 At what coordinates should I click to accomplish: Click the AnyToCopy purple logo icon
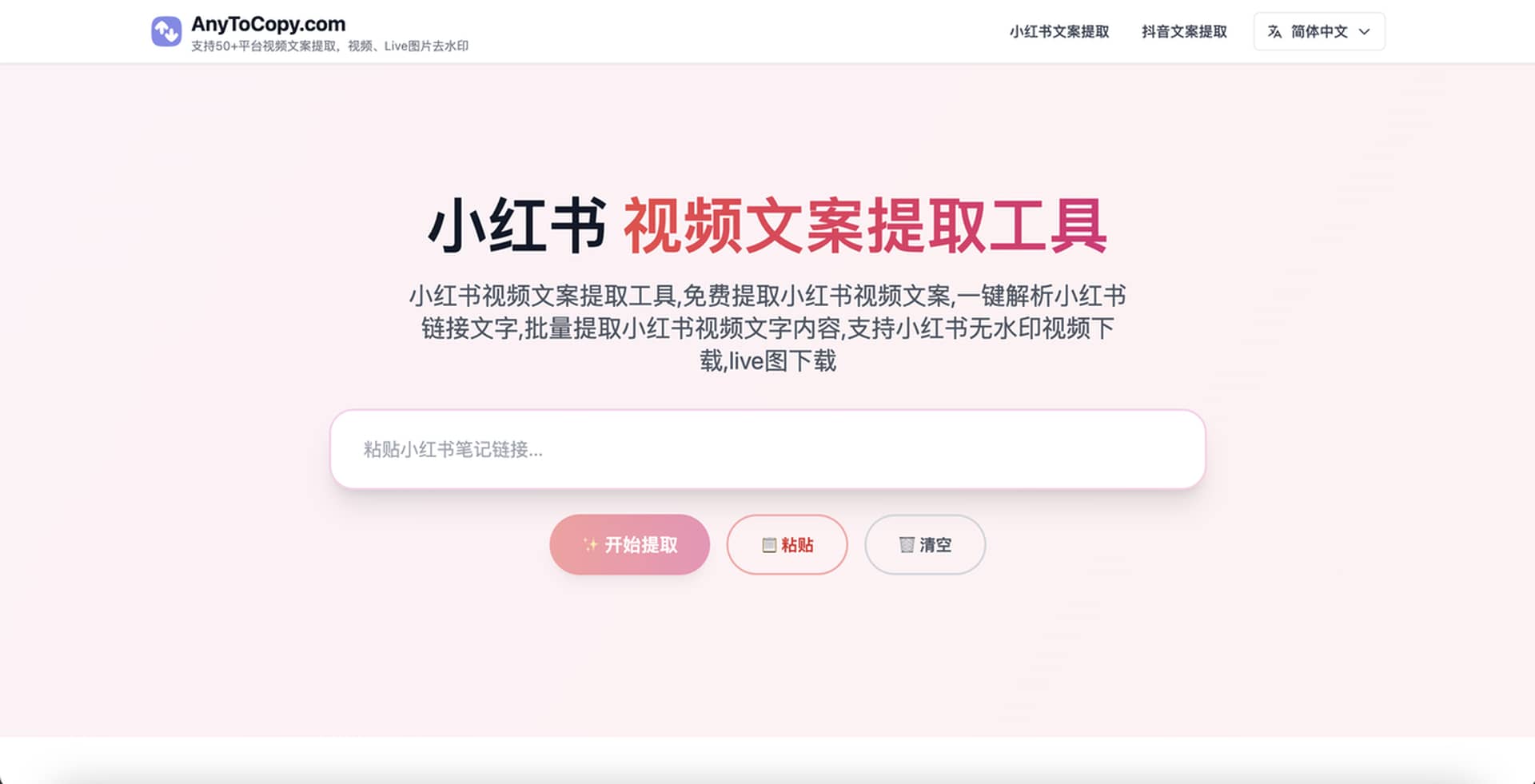(166, 32)
